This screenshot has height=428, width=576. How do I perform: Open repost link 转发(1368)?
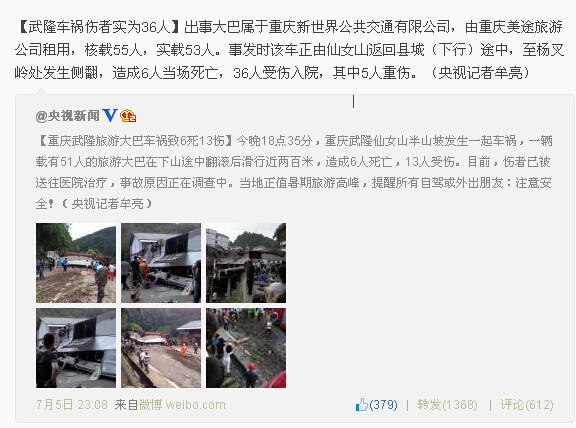[447, 405]
